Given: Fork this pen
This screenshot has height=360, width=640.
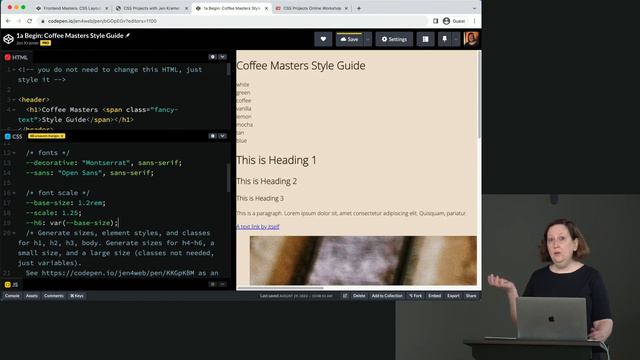Looking at the screenshot, I should click(x=416, y=296).
